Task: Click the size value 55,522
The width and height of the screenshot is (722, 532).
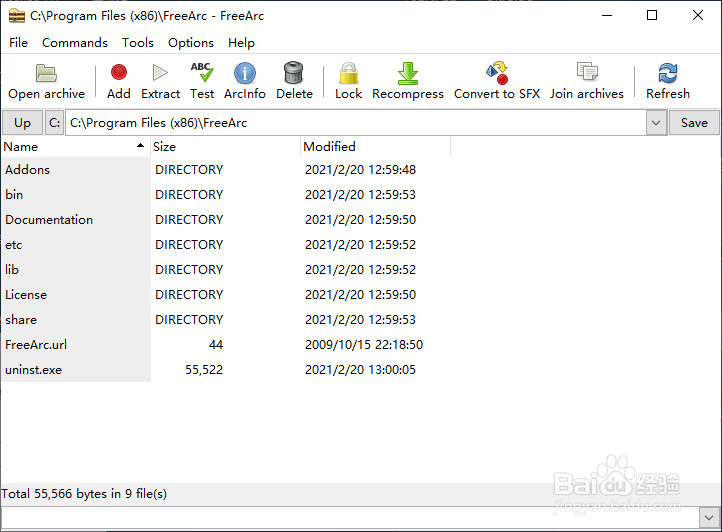Action: (204, 370)
